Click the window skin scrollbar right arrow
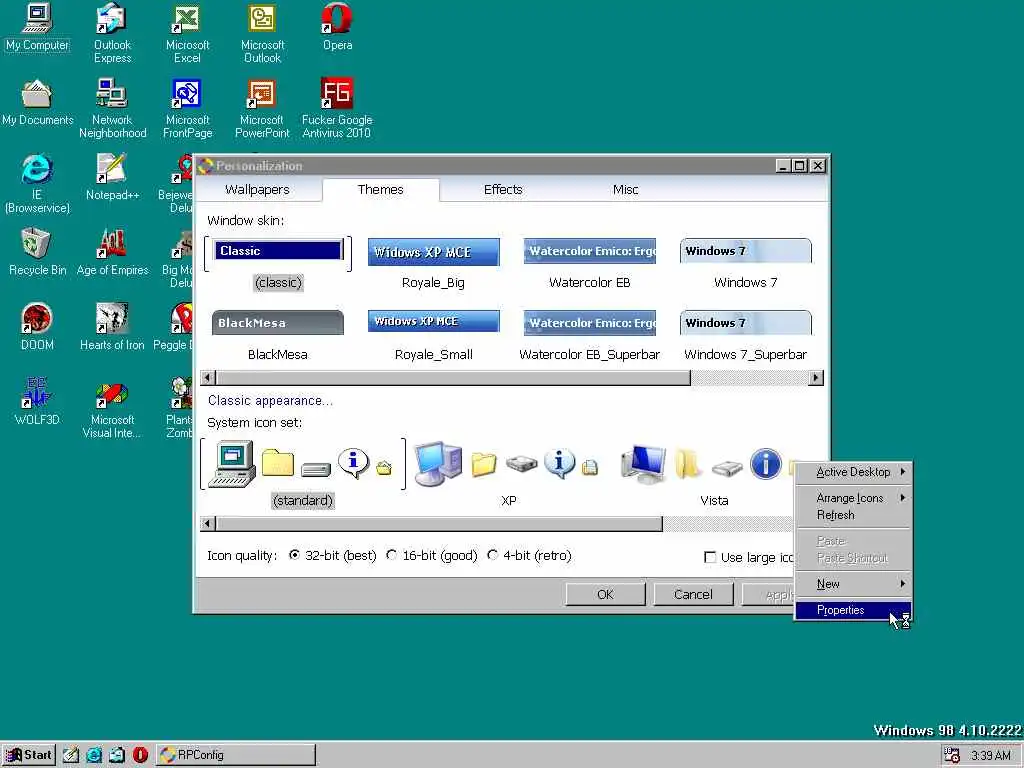Viewport: 1024px width, 768px height. point(816,377)
